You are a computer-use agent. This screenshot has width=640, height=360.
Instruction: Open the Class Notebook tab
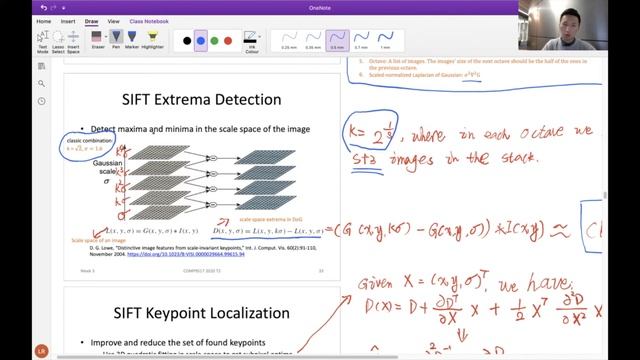coord(149,21)
